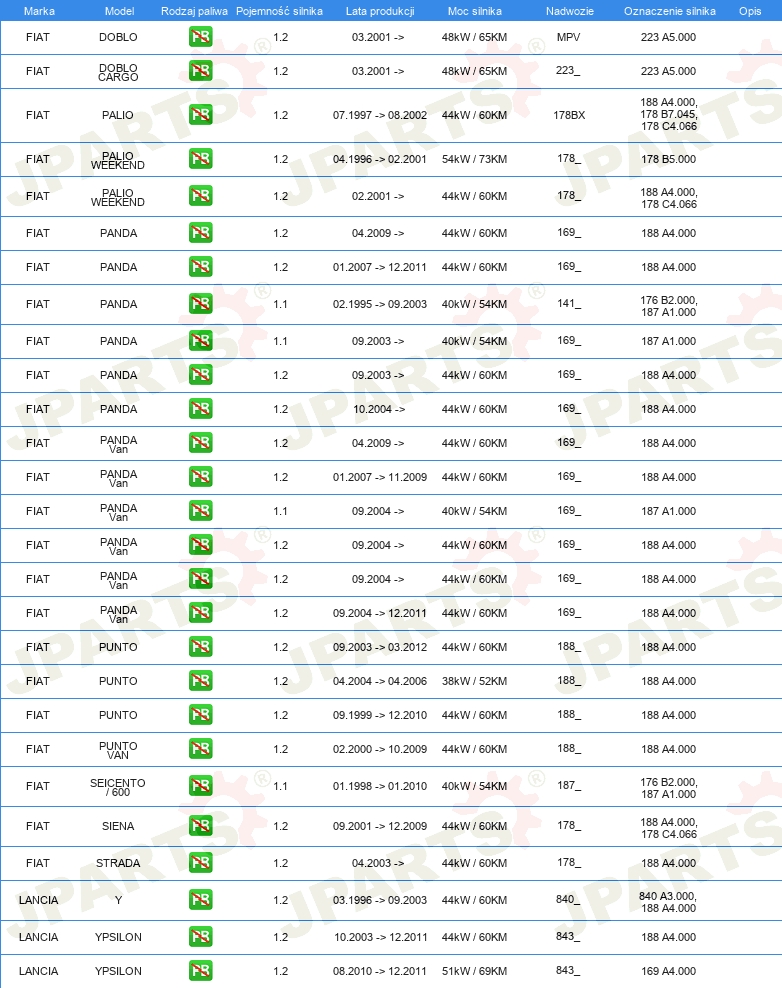Screen dimensions: 782x988
Task: Click fuel icon for PUNTO 38kW / 52KM row
Action: coord(200,681)
